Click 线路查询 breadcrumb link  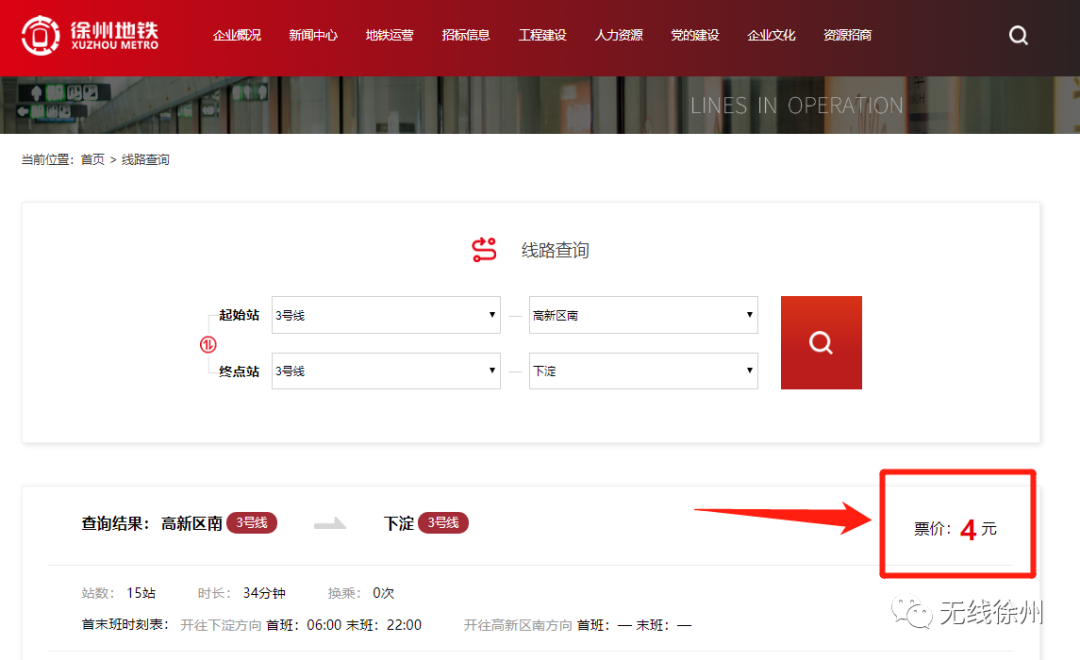145,160
